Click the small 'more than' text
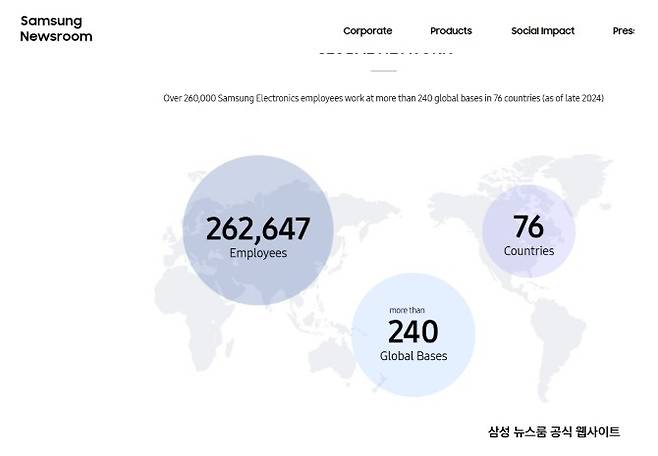Viewport: 658px width, 456px height. click(x=413, y=310)
